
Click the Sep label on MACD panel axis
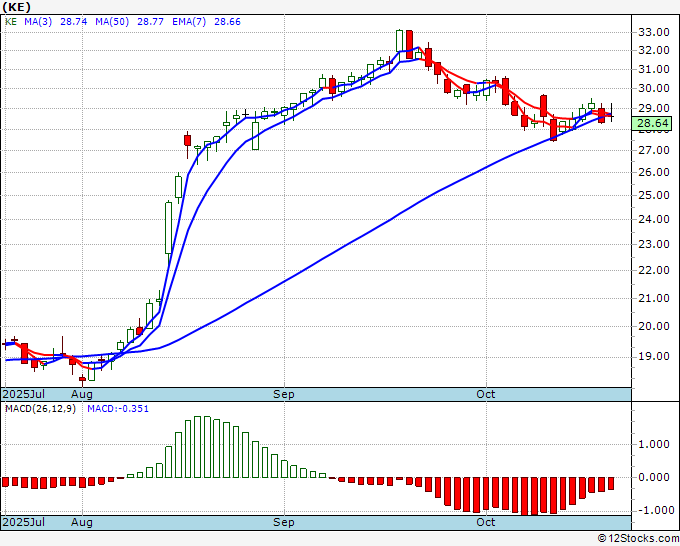(x=284, y=522)
